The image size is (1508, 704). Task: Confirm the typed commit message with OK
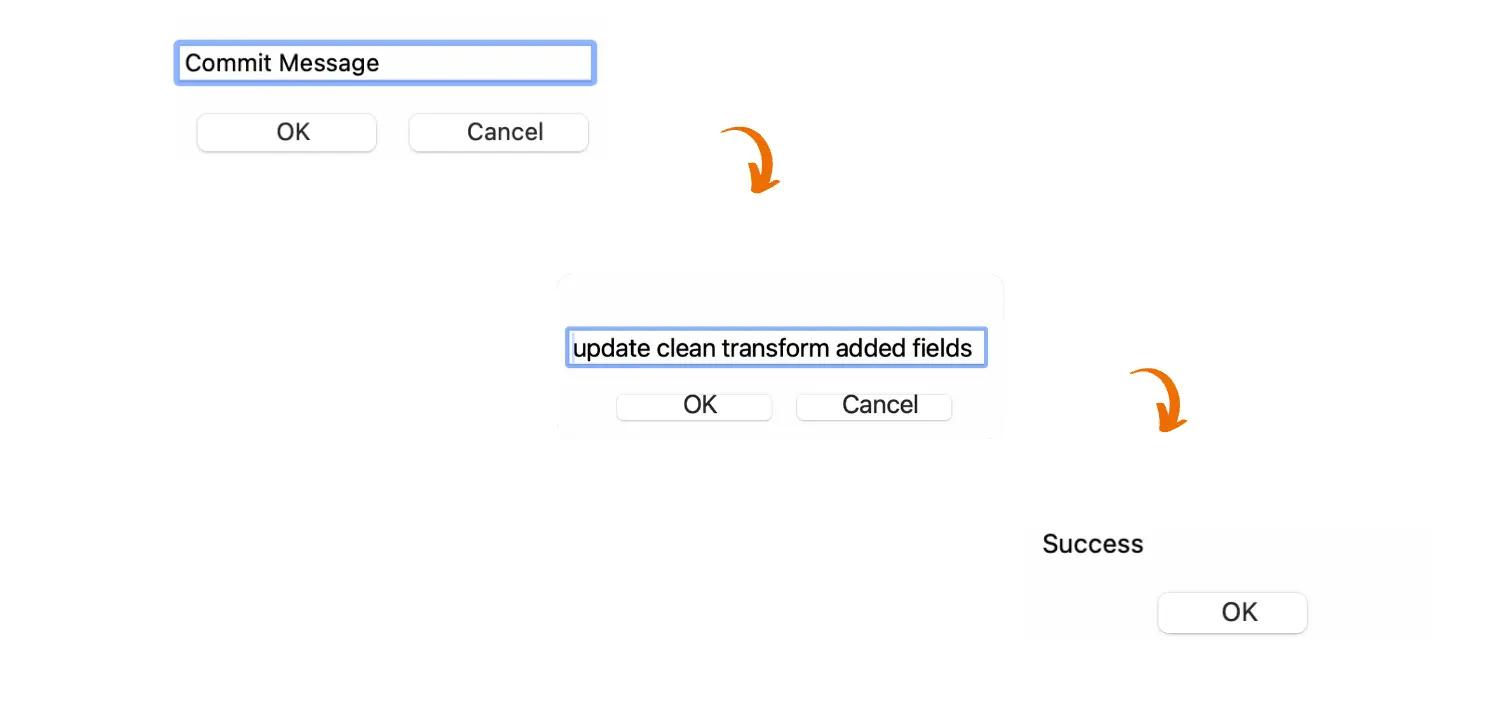point(694,405)
